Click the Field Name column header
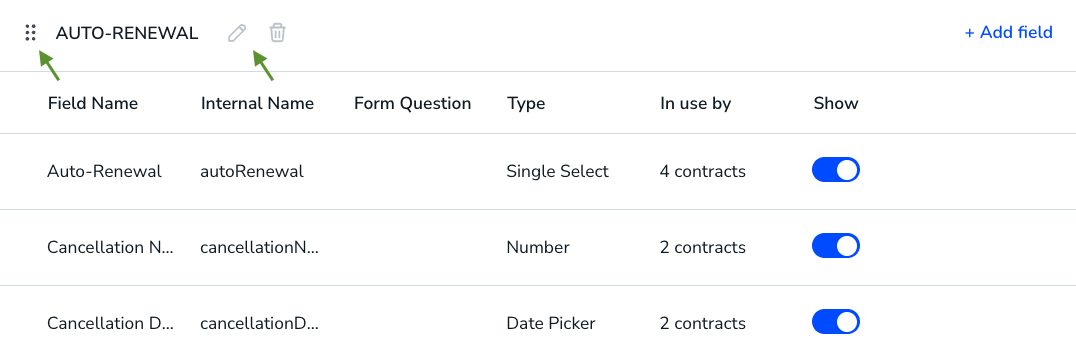The image size is (1076, 361). (93, 104)
